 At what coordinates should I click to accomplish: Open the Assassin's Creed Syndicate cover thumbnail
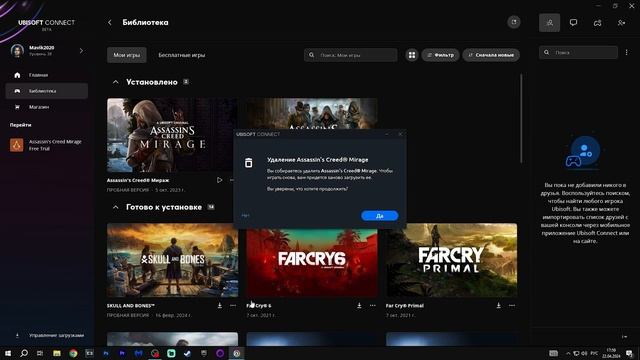point(312,113)
